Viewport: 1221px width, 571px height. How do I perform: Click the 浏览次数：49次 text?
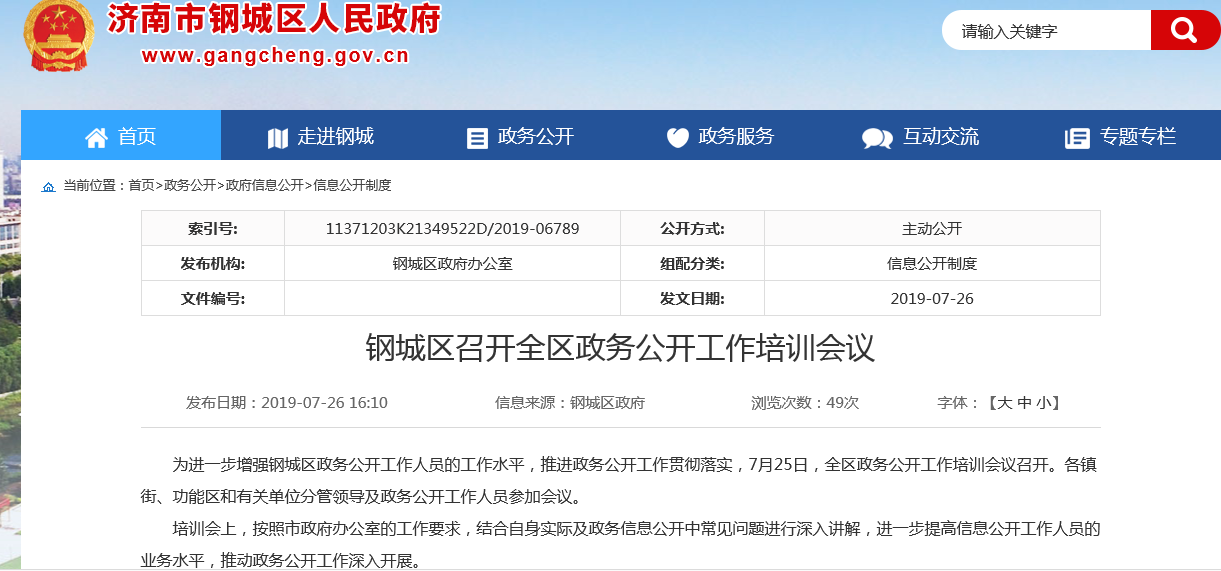pyautogui.click(x=805, y=403)
